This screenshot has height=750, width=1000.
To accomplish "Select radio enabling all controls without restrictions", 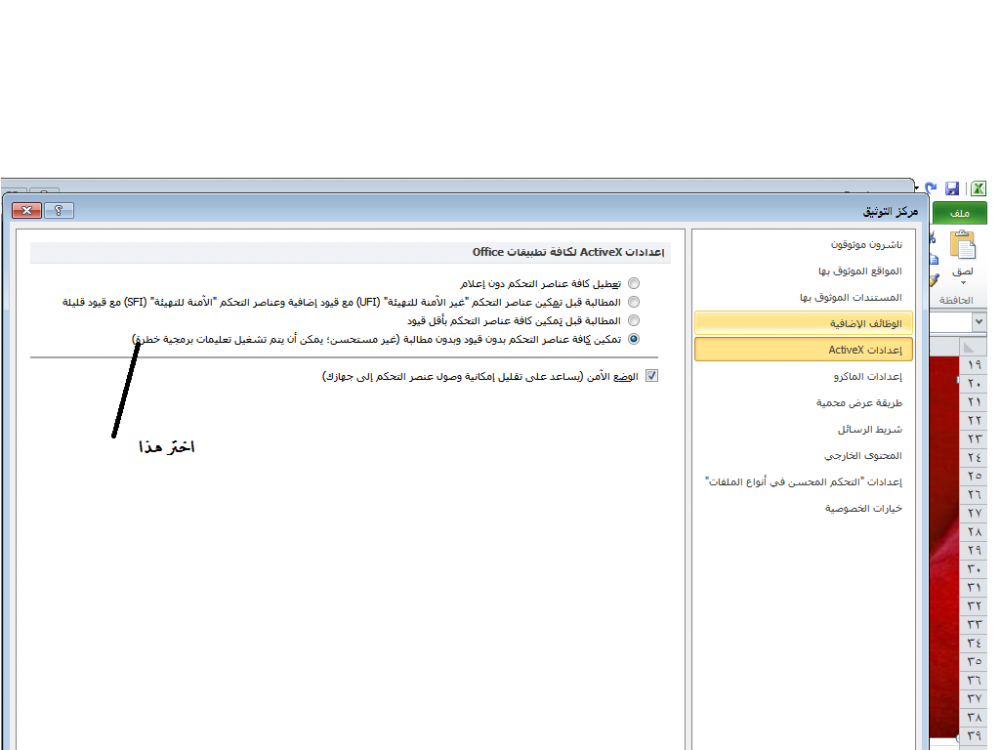I will (633, 339).
